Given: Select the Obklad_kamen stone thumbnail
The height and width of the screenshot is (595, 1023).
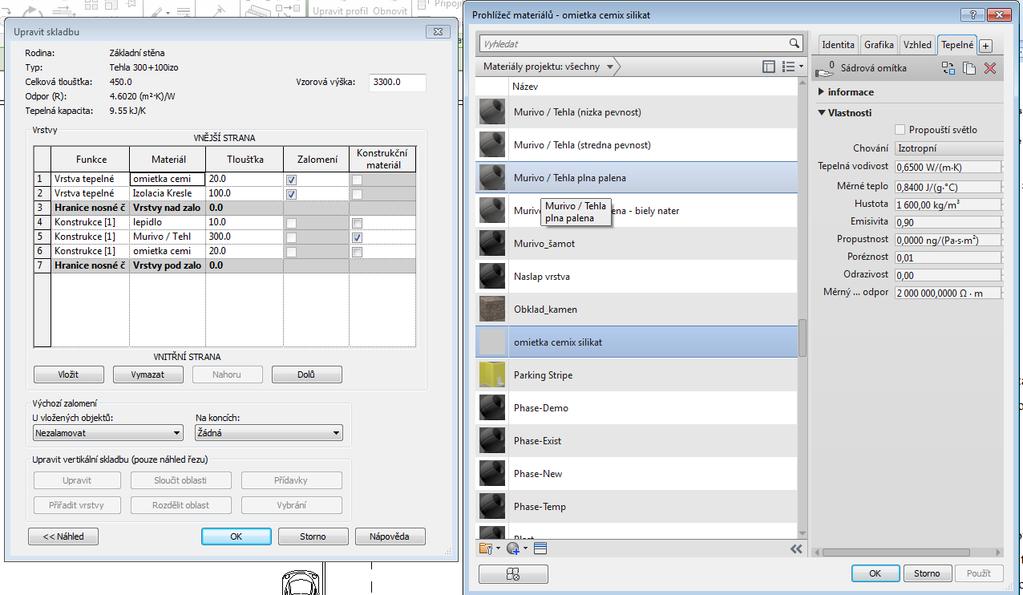Looking at the screenshot, I should 492,309.
